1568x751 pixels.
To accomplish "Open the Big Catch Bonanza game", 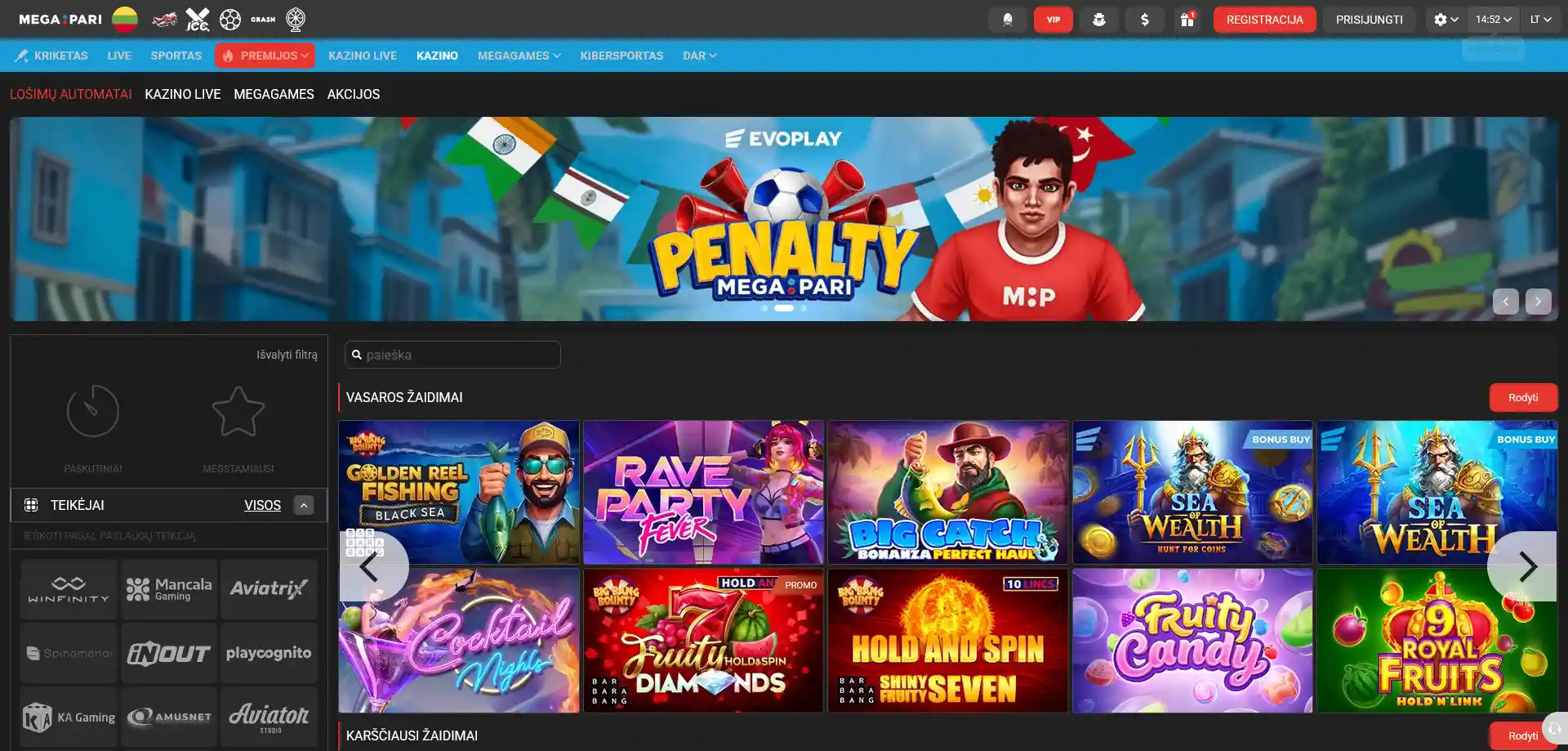I will tap(948, 492).
